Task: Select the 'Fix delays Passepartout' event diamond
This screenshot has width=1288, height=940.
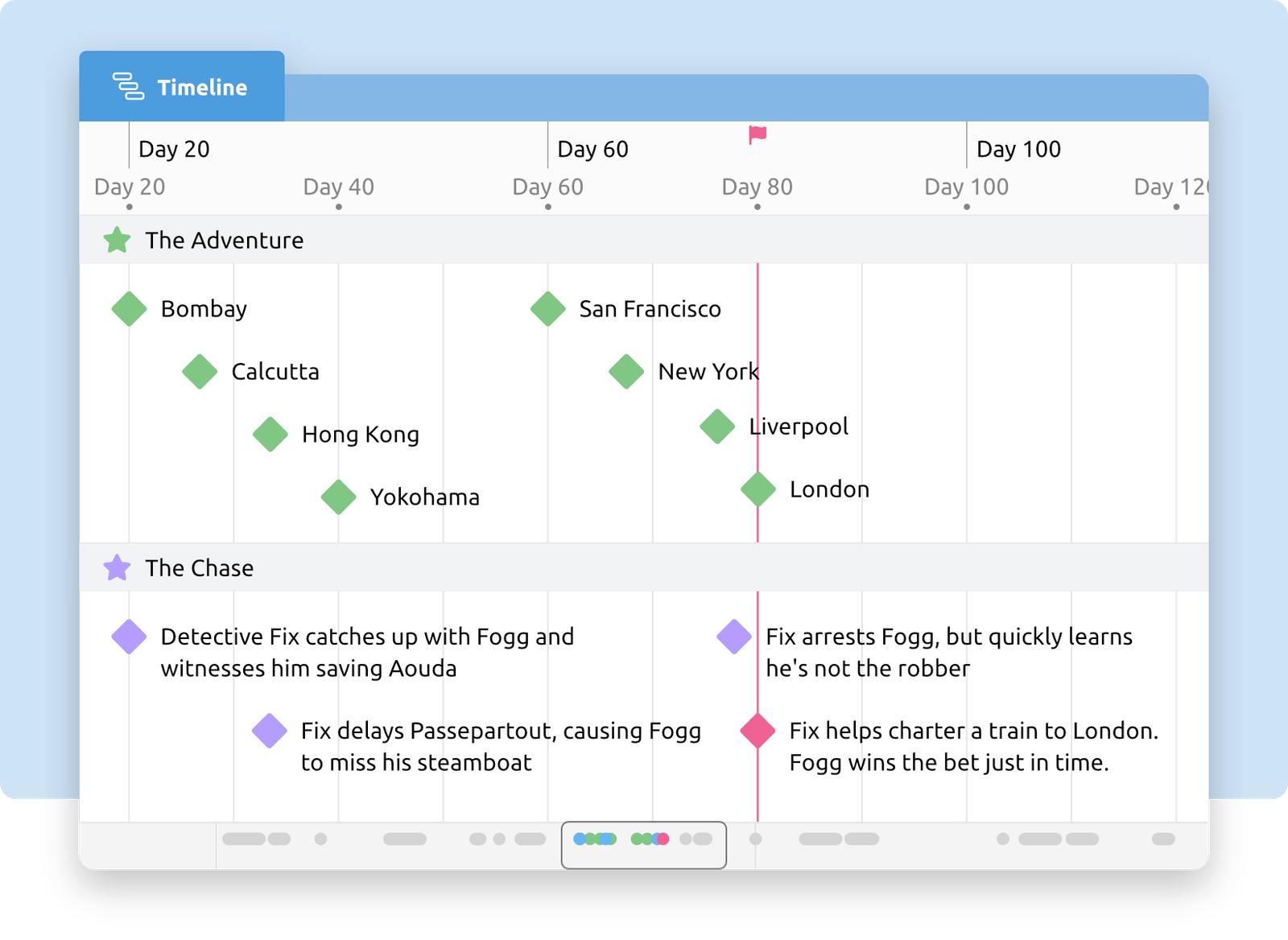Action: click(x=270, y=731)
